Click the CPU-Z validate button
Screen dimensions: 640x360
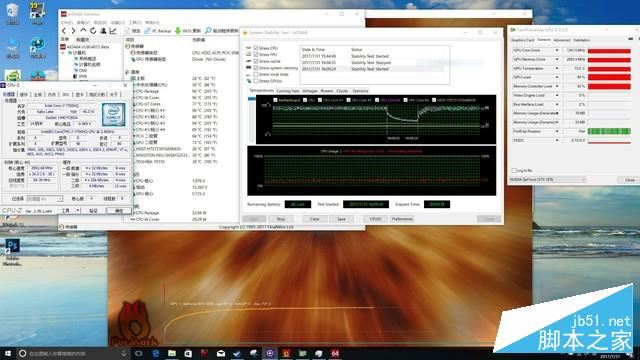click(93, 211)
